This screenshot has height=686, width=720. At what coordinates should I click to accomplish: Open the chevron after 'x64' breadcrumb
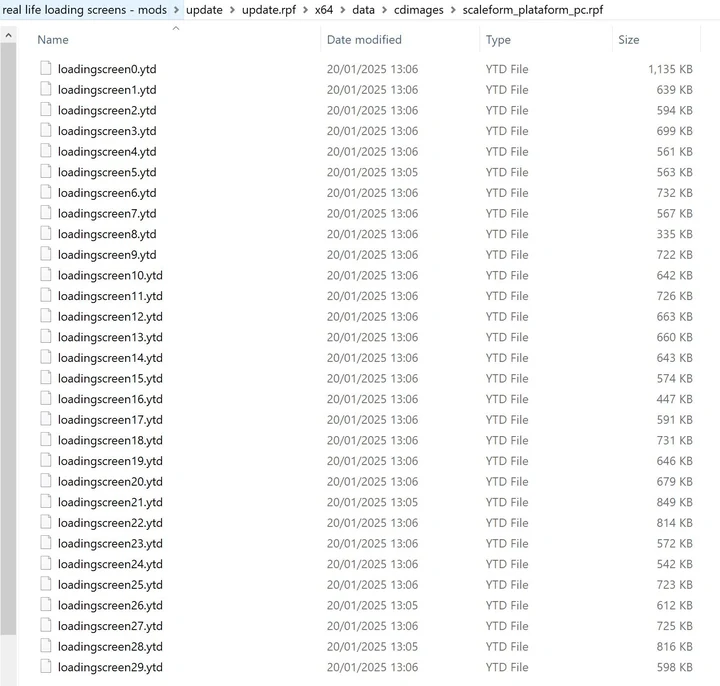click(x=343, y=10)
